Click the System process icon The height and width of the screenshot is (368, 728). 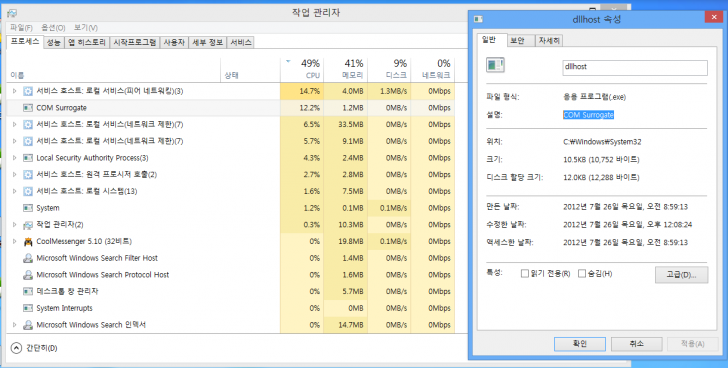pyautogui.click(x=28, y=208)
